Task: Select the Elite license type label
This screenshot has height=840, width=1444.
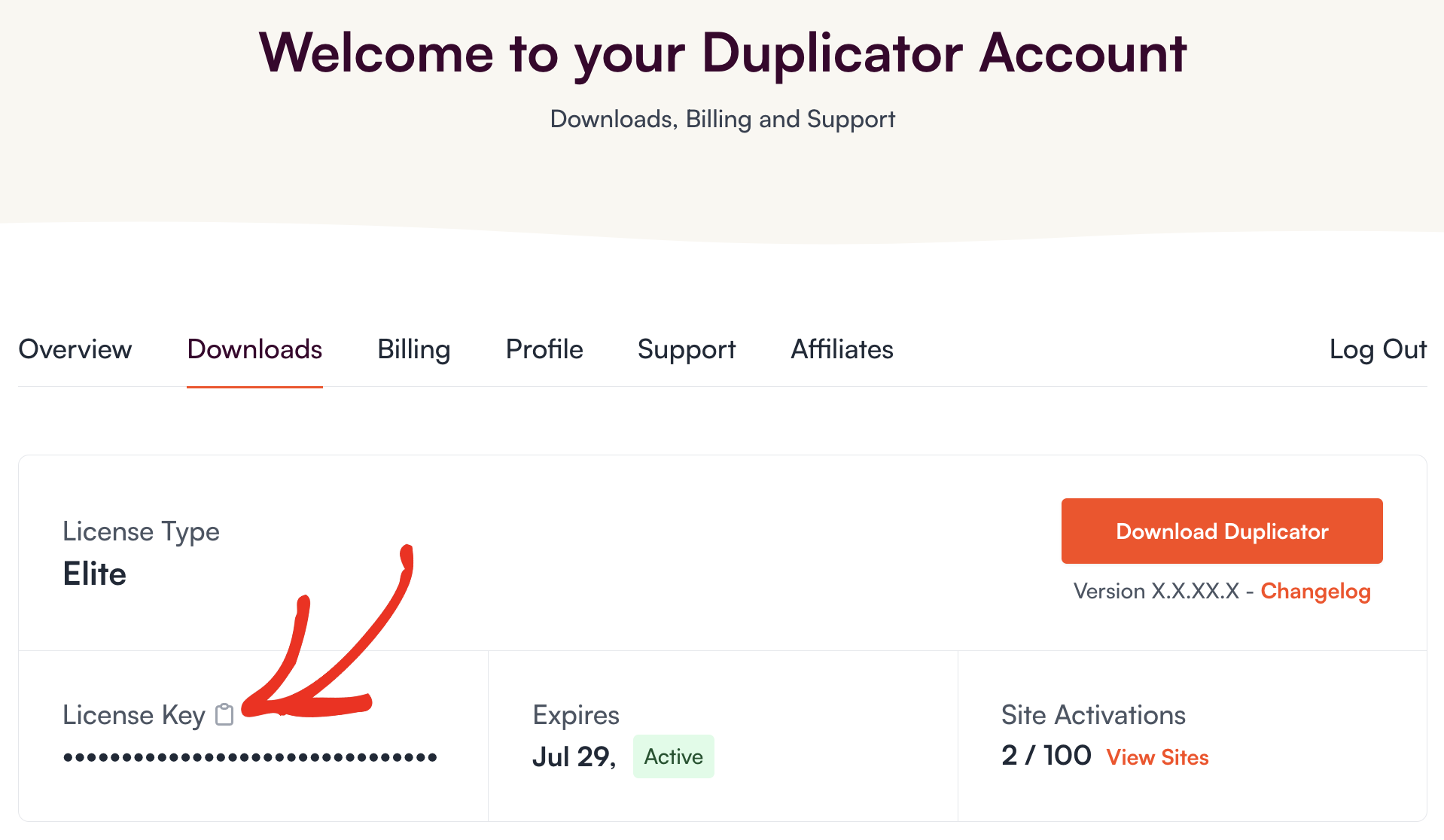Action: point(94,574)
